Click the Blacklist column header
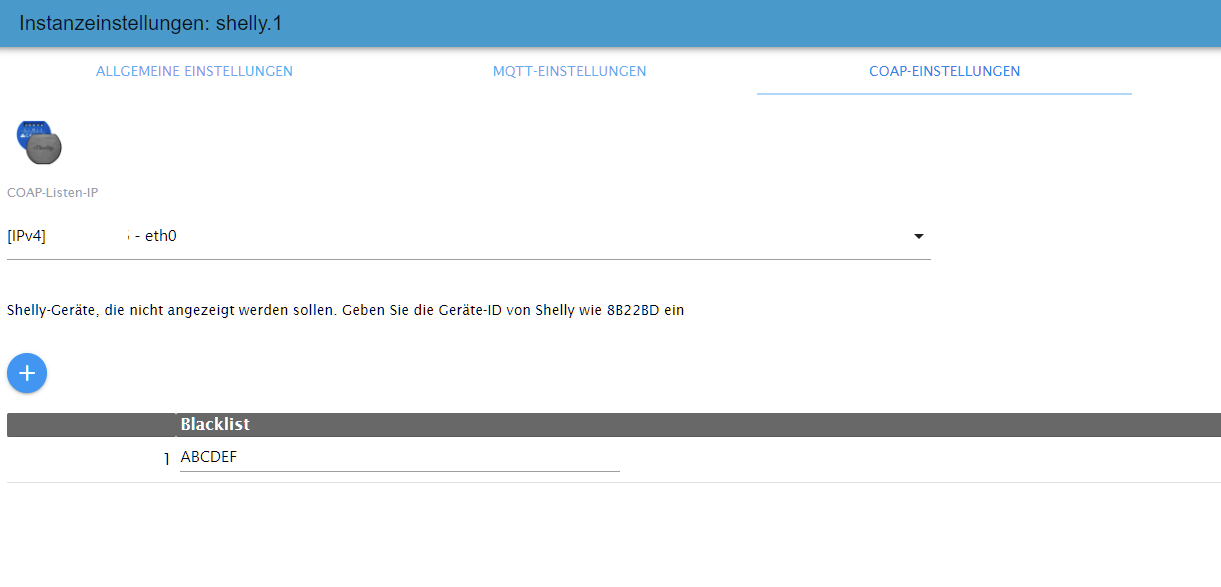The height and width of the screenshot is (587, 1221). click(698, 425)
